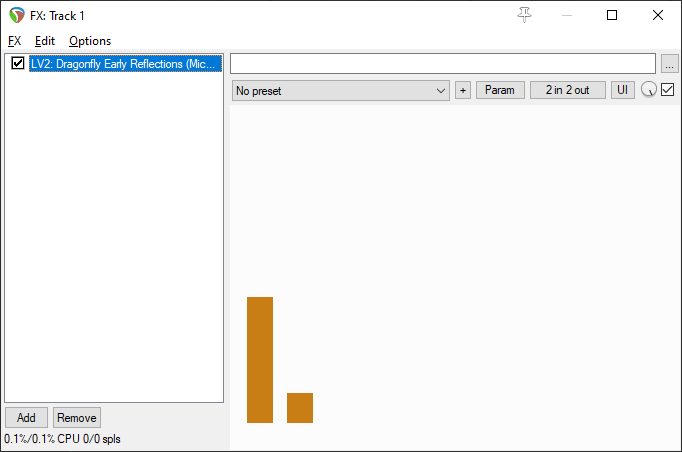
Task: Open the 2 in 2 out routing
Action: [567, 90]
